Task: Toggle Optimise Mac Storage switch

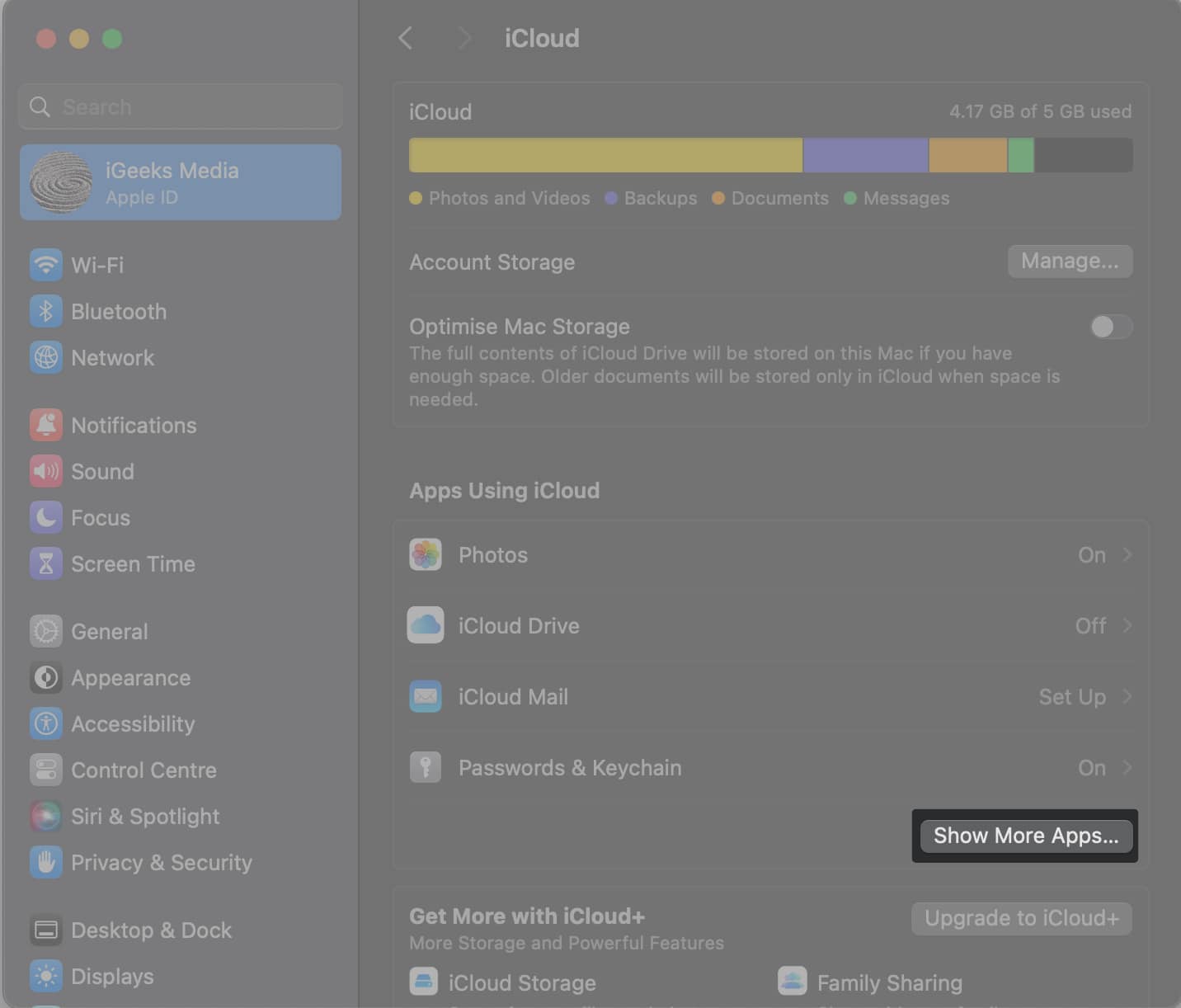Action: click(x=1110, y=327)
